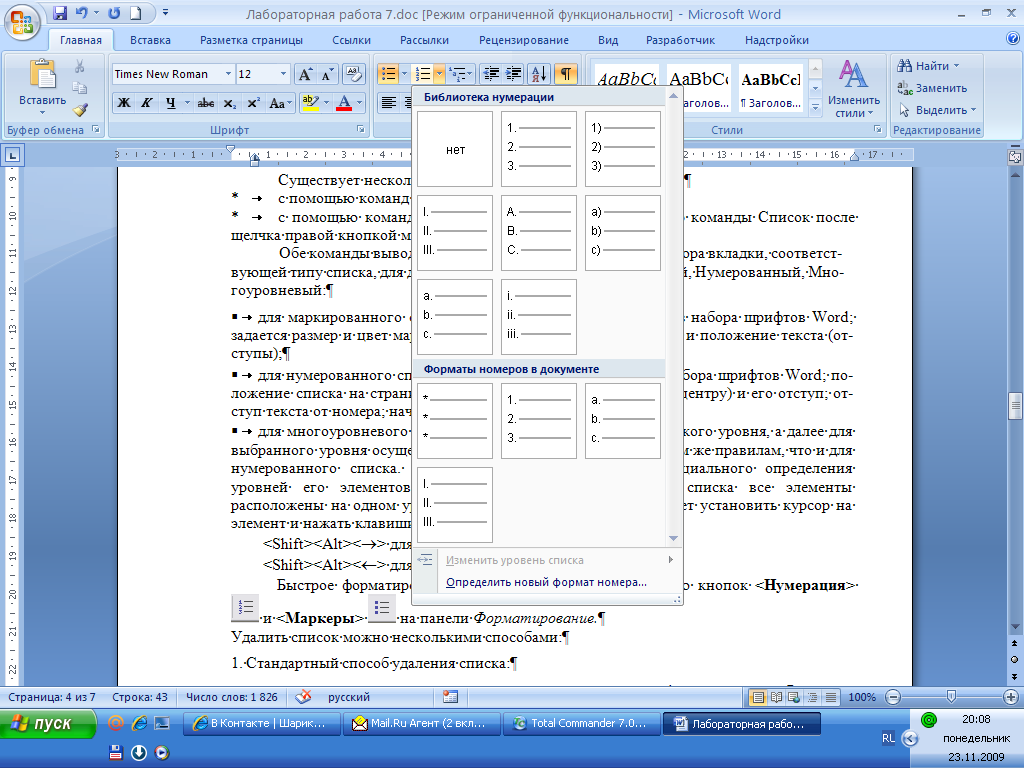This screenshot has height=768, width=1024.
Task: Apply yellow highlight color
Action: coord(311,103)
